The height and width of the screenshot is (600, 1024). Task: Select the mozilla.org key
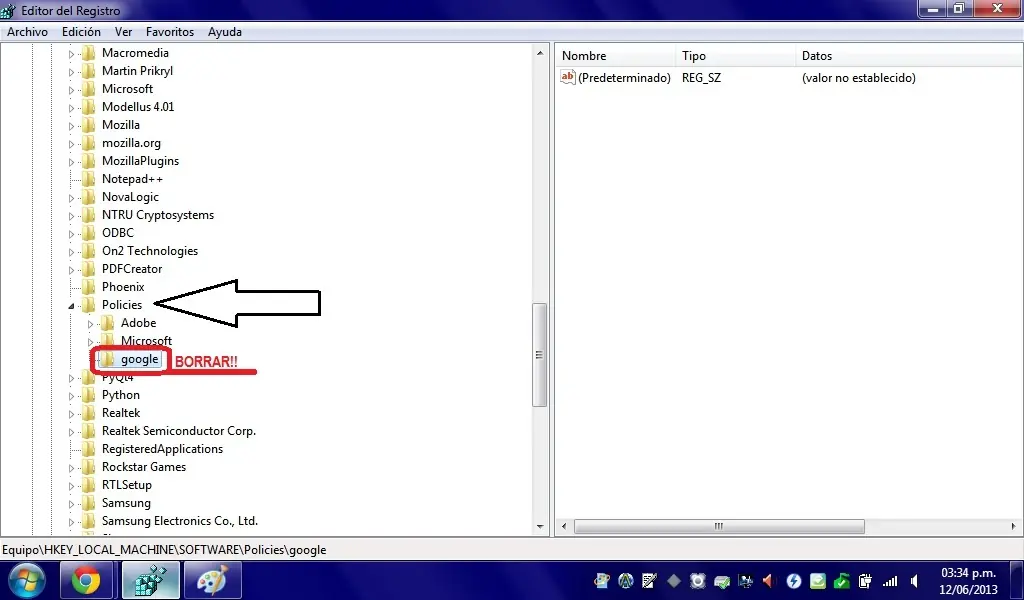[x=131, y=143]
